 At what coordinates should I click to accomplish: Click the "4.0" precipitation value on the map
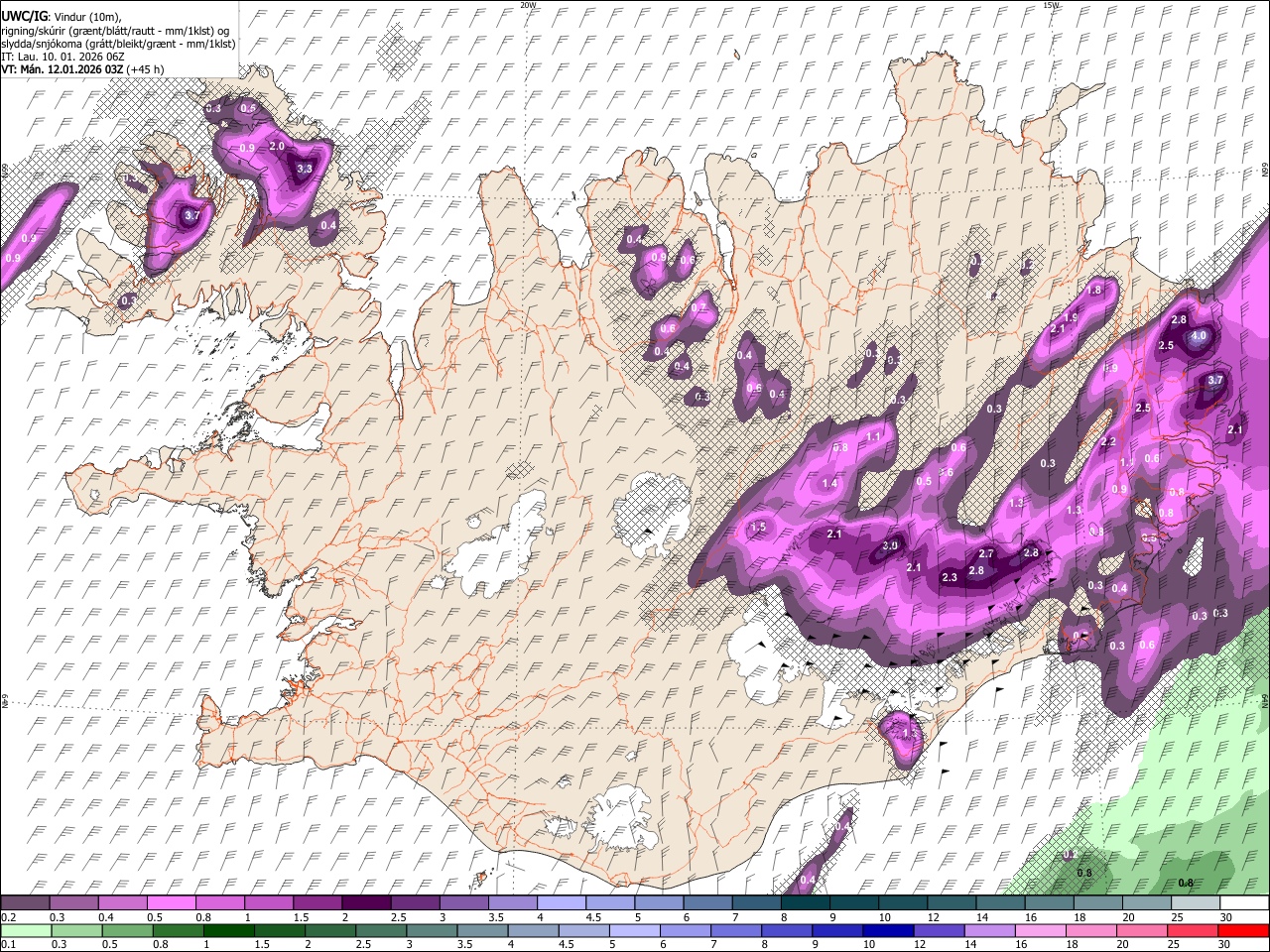(1199, 336)
